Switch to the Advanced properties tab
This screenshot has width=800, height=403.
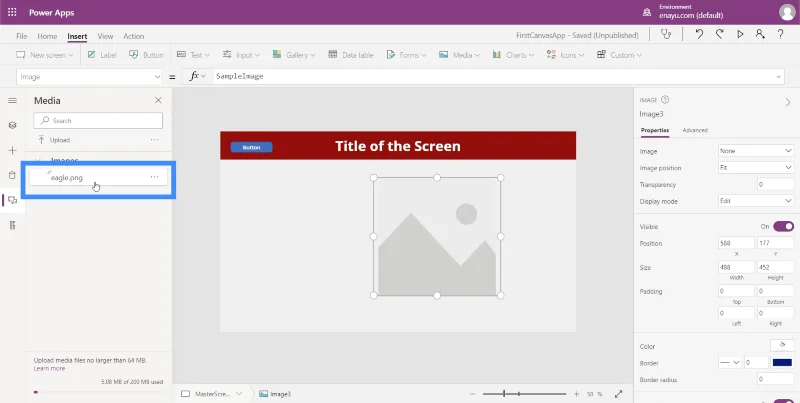[695, 130]
